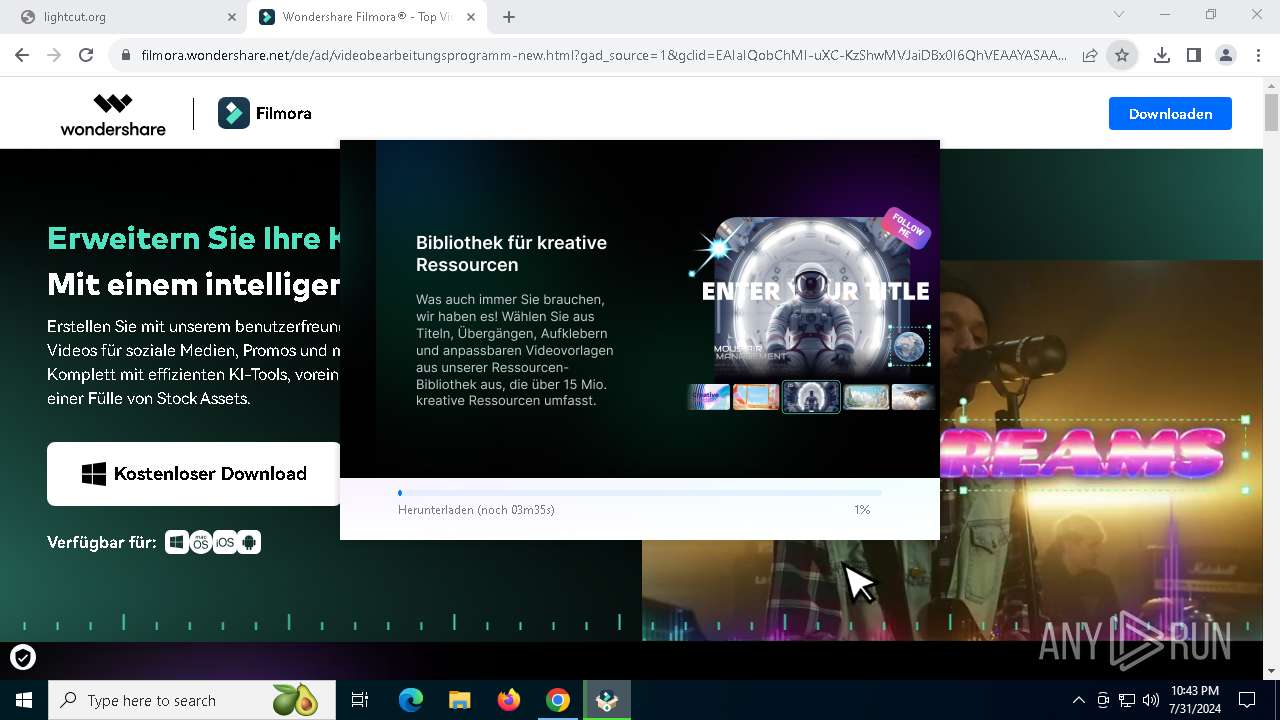Bookmark this page with star icon

1122,56
